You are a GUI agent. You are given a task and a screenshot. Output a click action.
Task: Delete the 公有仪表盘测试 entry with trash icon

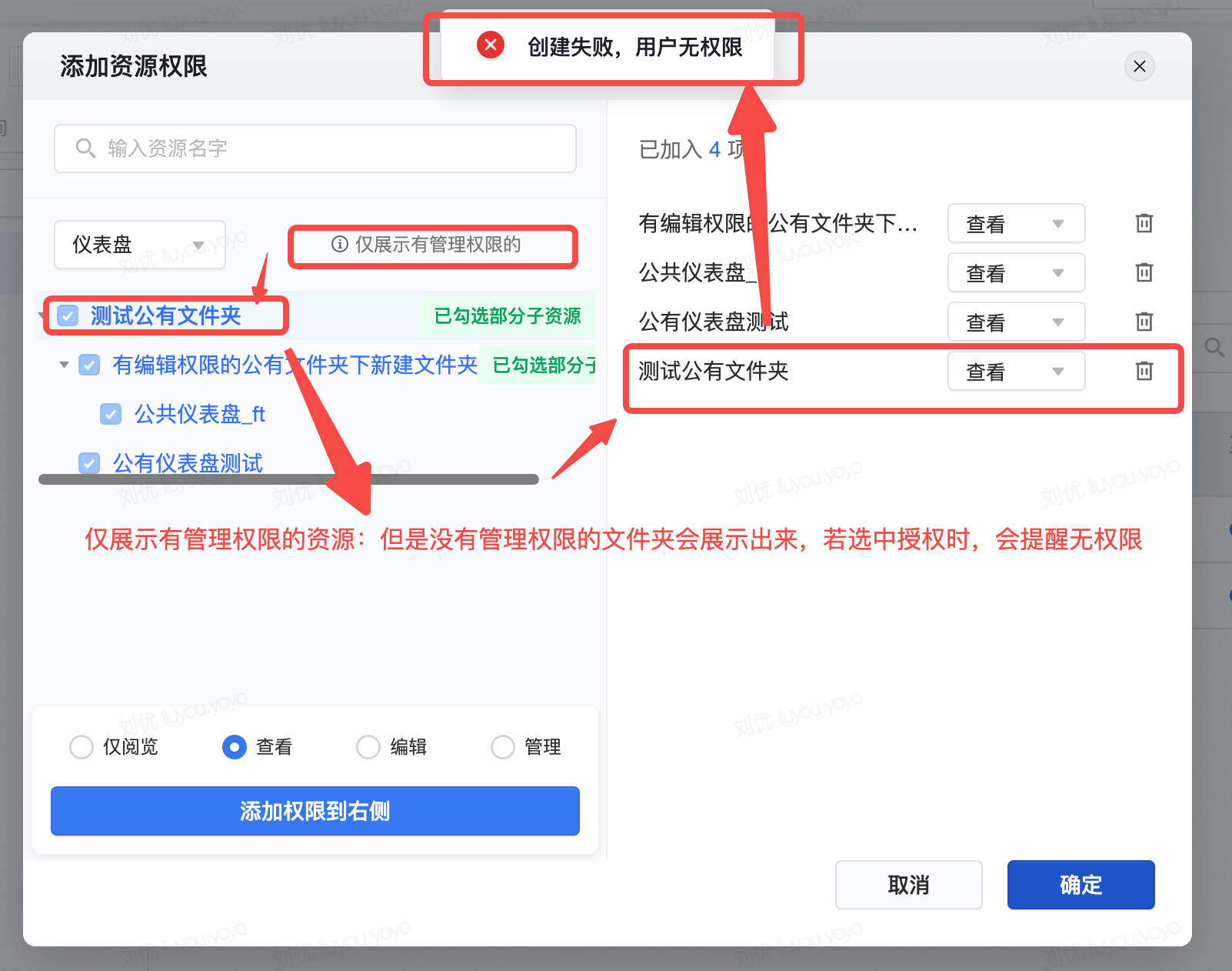click(x=1144, y=322)
